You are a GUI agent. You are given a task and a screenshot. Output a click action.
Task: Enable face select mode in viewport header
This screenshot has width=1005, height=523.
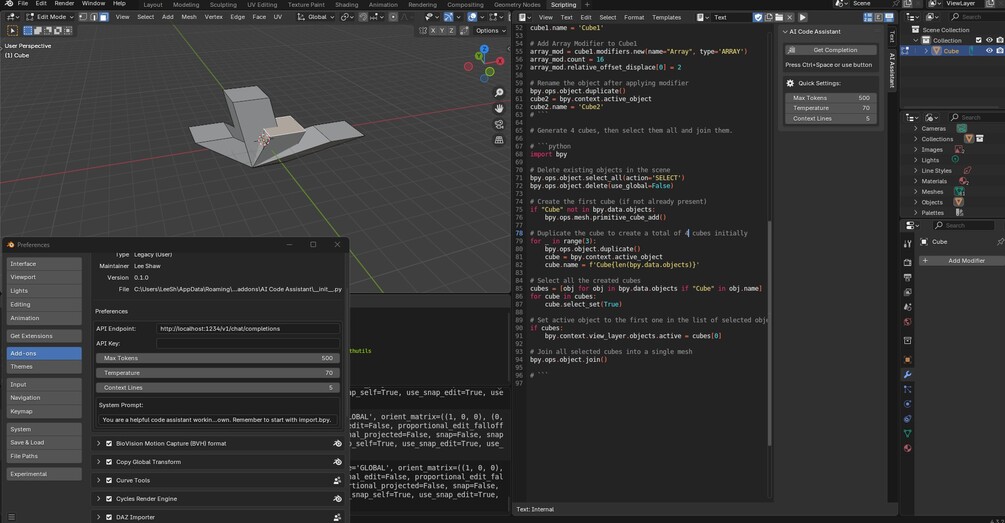pyautogui.click(x=104, y=17)
